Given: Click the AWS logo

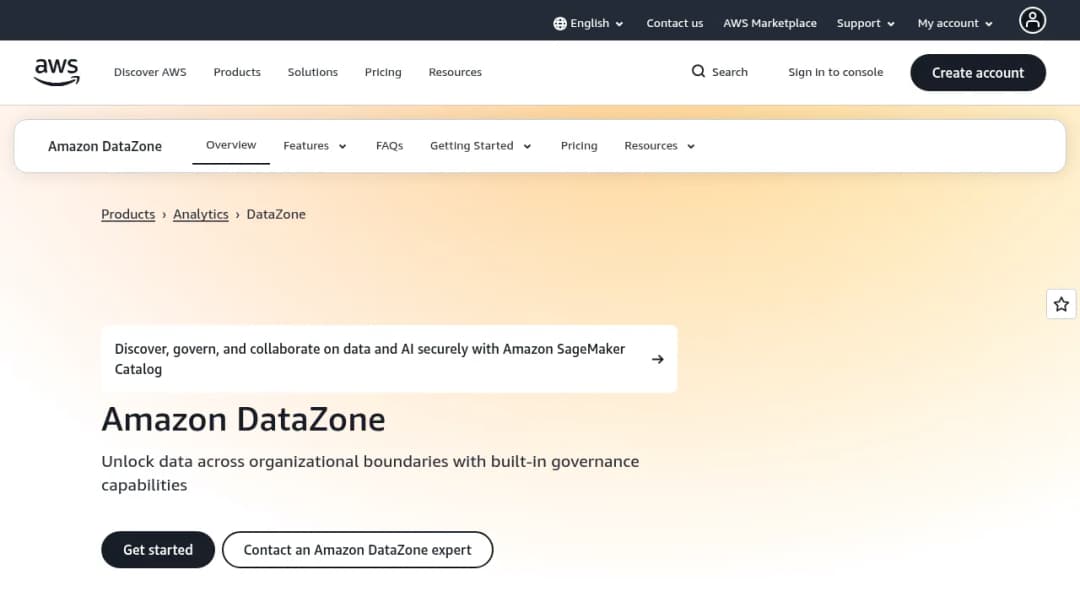Looking at the screenshot, I should pyautogui.click(x=56, y=72).
